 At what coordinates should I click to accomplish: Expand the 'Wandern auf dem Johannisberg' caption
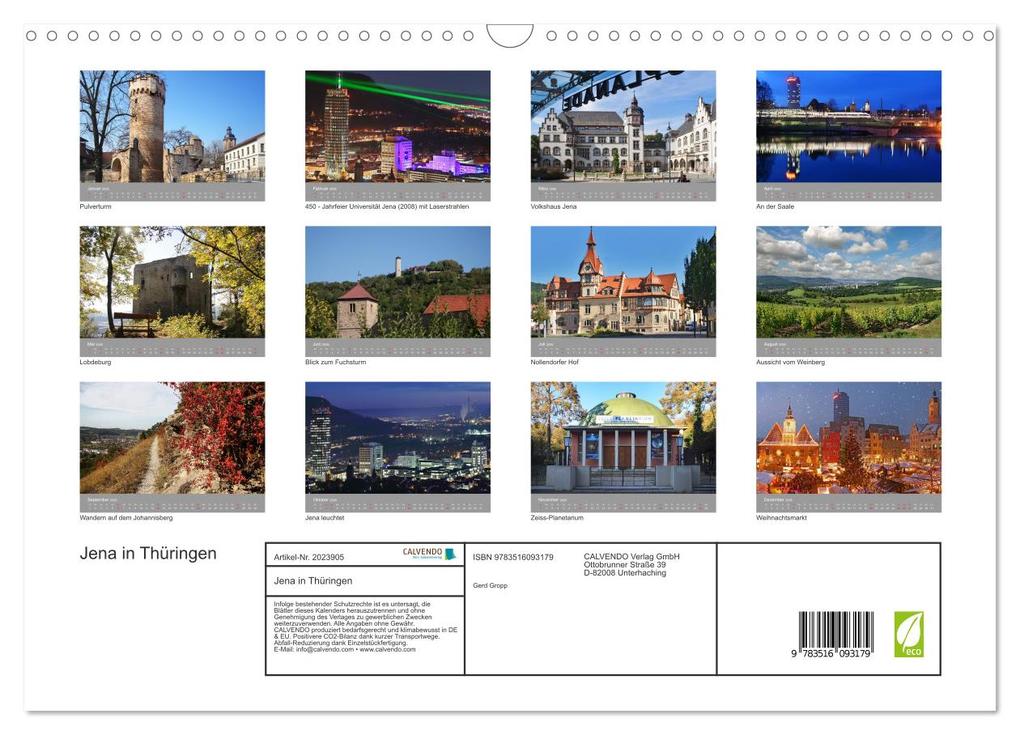click(129, 518)
